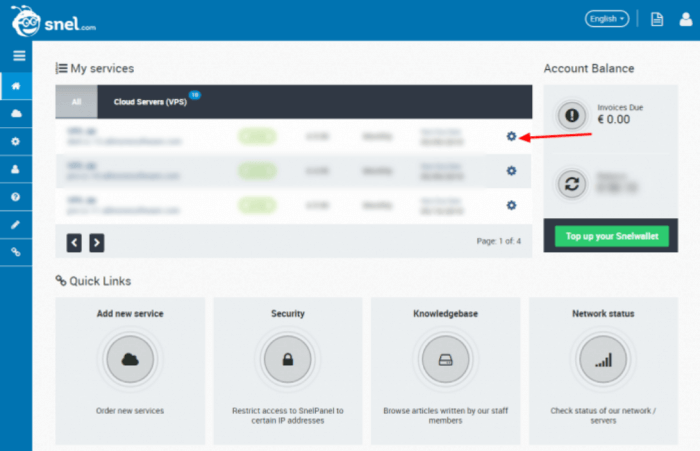
Task: Click the account avatar in top header
Action: pos(682,19)
